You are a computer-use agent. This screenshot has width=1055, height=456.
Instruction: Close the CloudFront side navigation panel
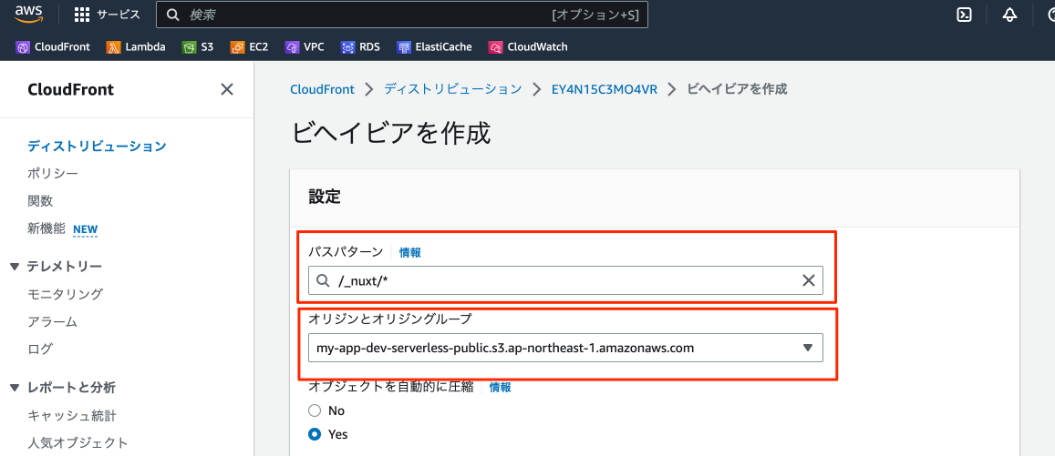[x=227, y=89]
